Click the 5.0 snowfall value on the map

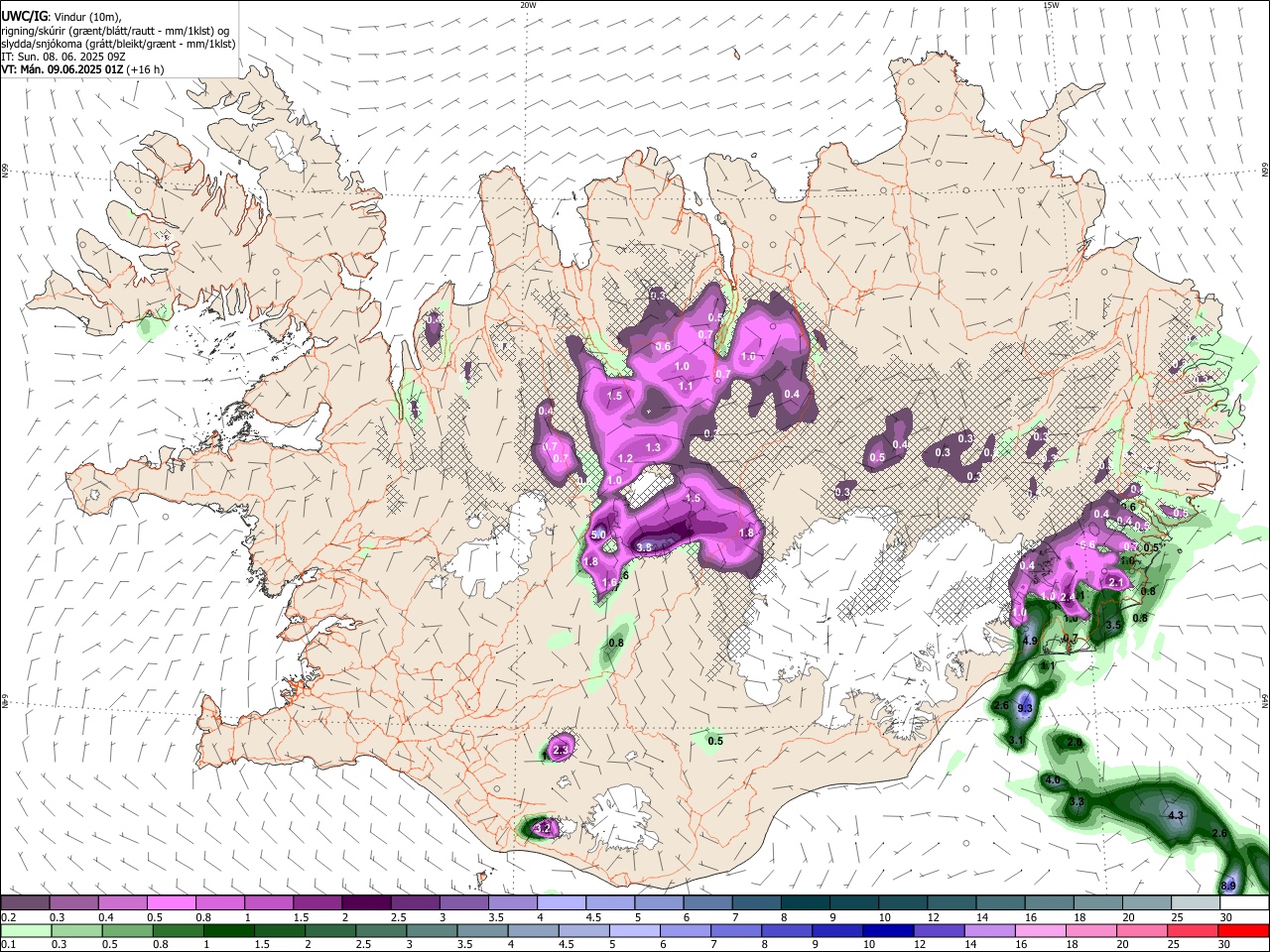click(x=598, y=535)
